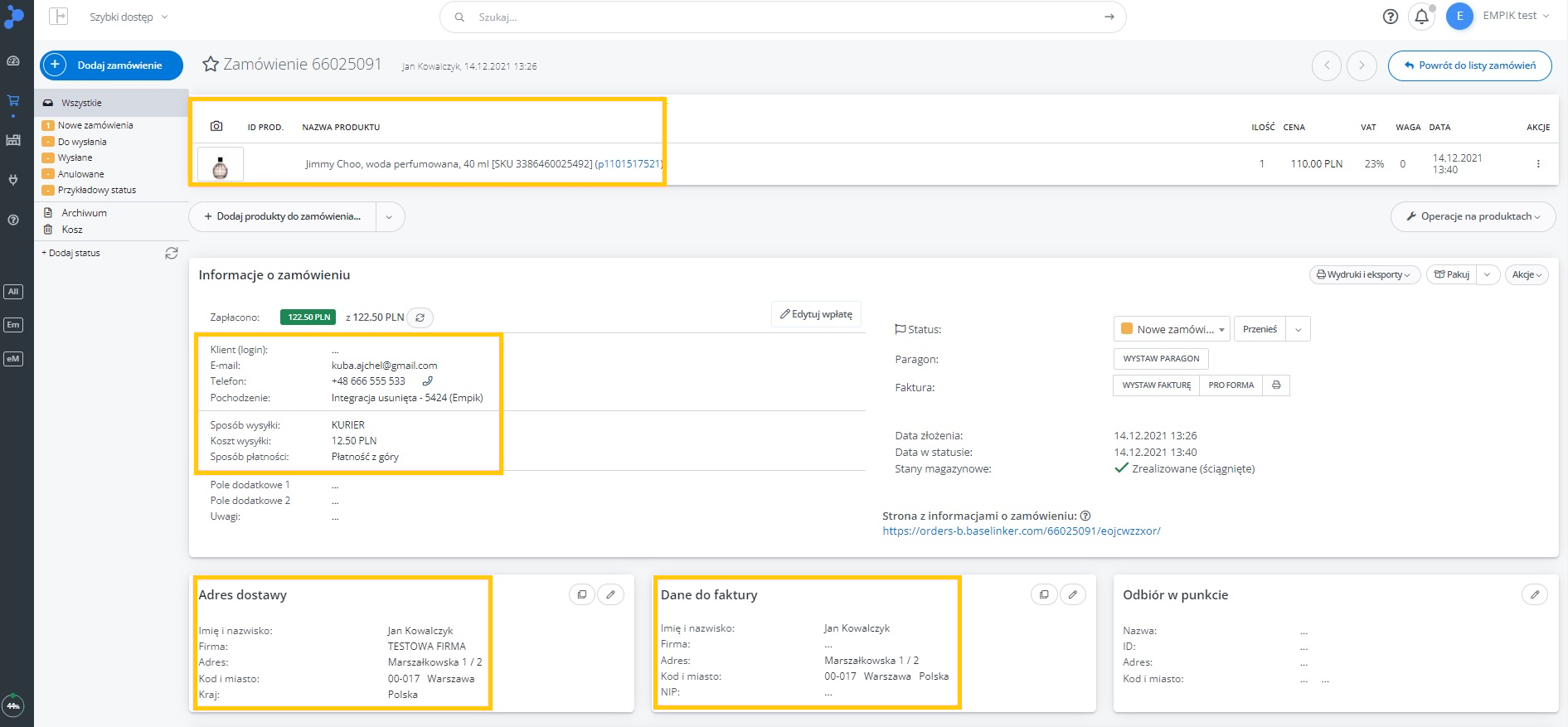Open the help question mark icon
1568x727 pixels.
click(x=1391, y=17)
